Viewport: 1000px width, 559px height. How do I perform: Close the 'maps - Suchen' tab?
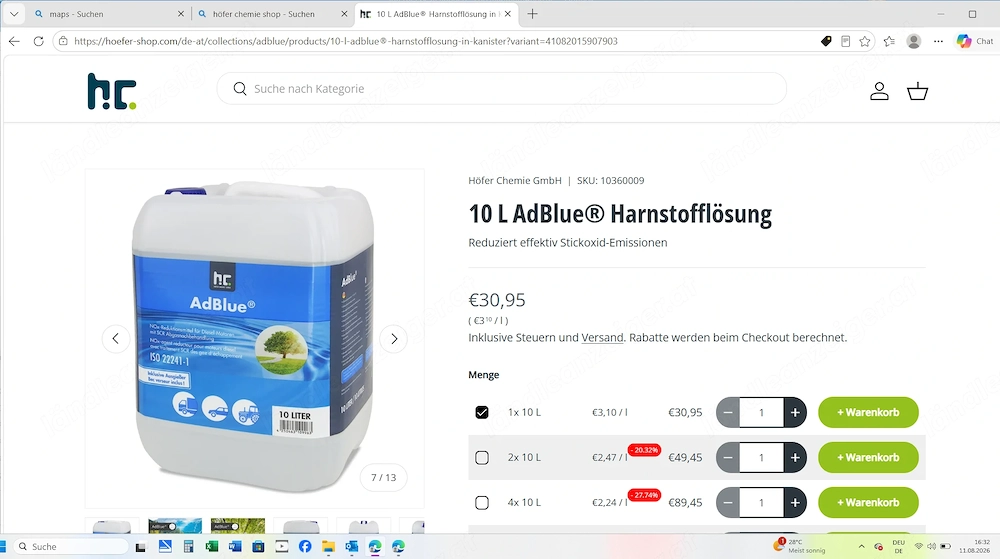[x=180, y=13]
